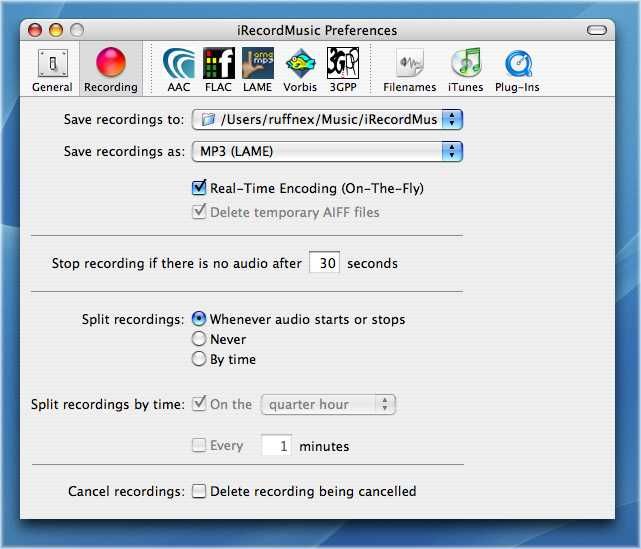The width and height of the screenshot is (641, 549).
Task: Click the 'Save recordings to:' label
Action: tap(124, 119)
